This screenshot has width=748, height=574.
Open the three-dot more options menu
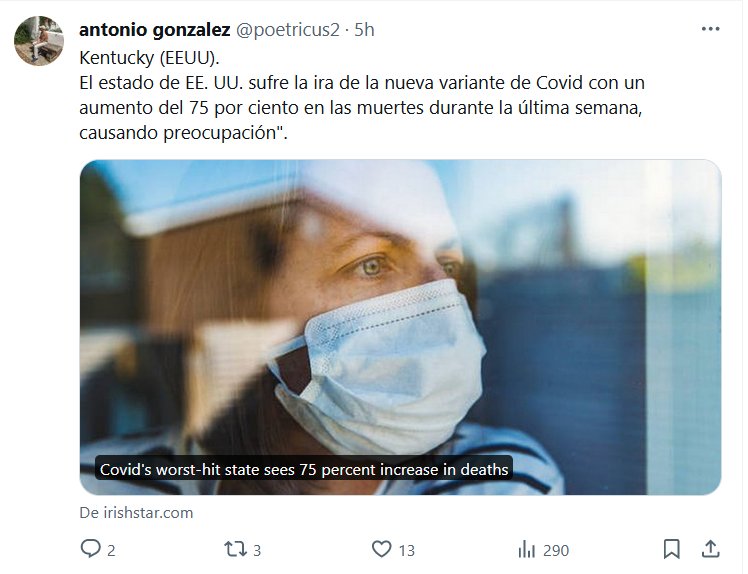tap(710, 29)
